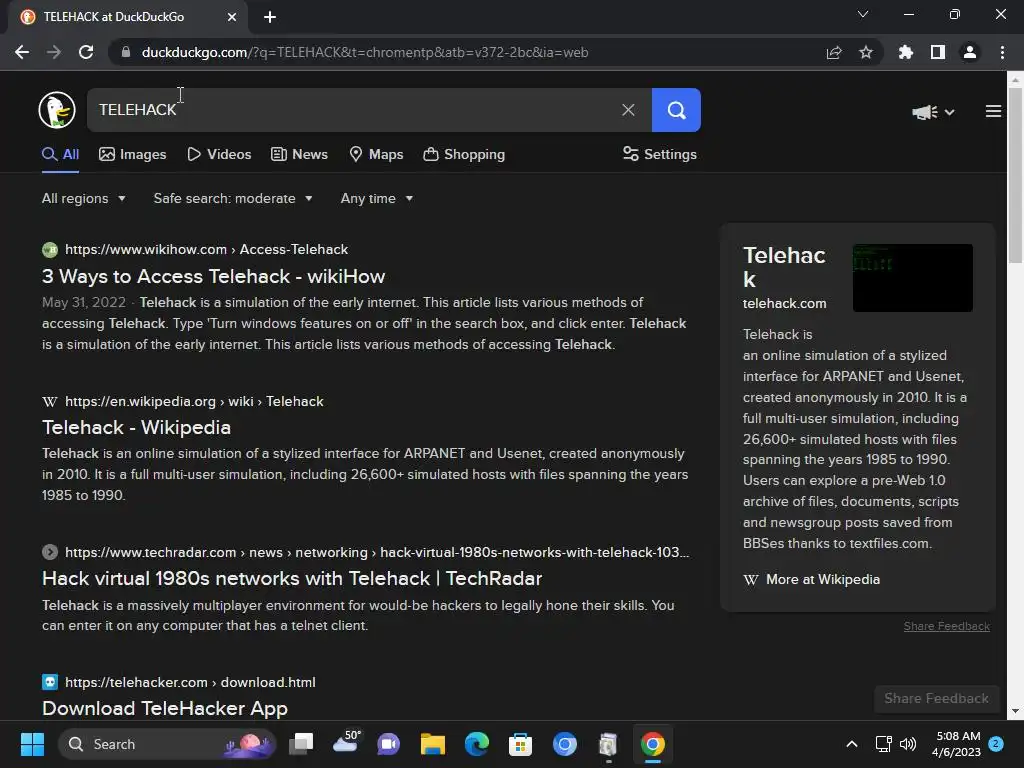Expand Safe search: moderate dropdown
Screen dimensions: 1024x768
click(x=233, y=199)
